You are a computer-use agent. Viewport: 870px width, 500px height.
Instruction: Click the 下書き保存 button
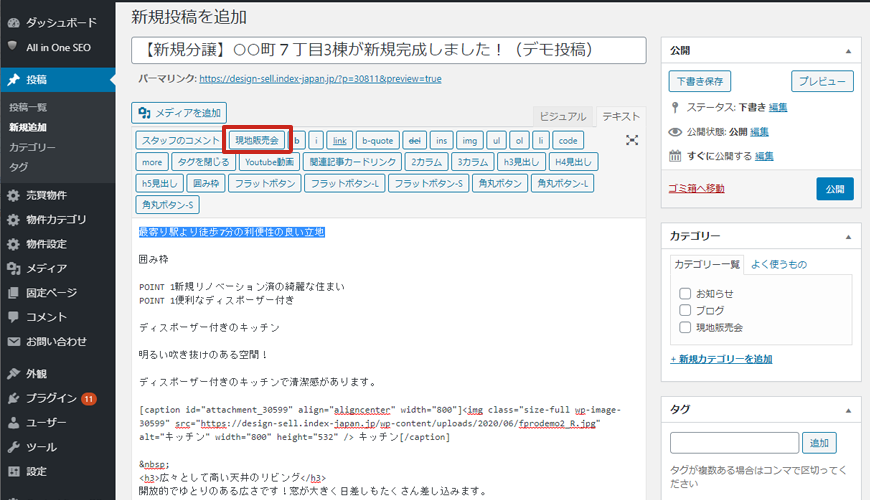[x=700, y=81]
